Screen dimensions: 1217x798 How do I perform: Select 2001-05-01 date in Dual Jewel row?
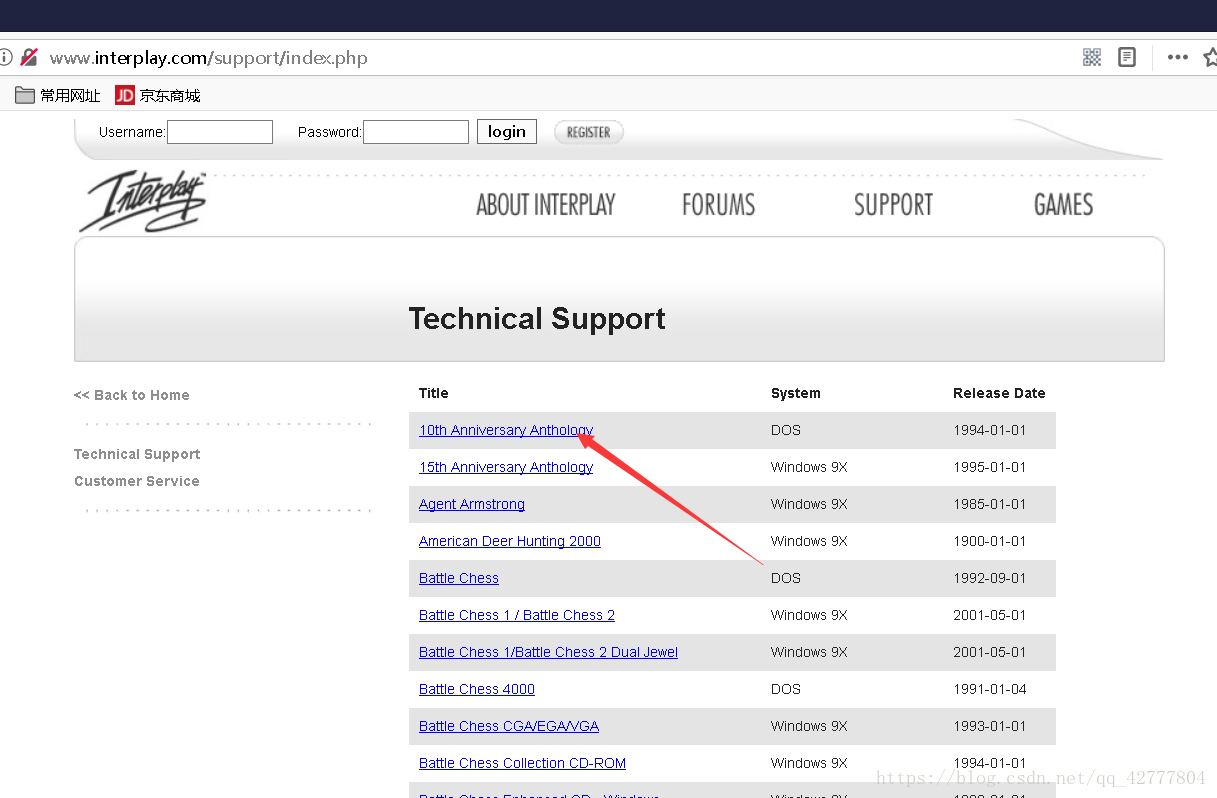coord(990,652)
